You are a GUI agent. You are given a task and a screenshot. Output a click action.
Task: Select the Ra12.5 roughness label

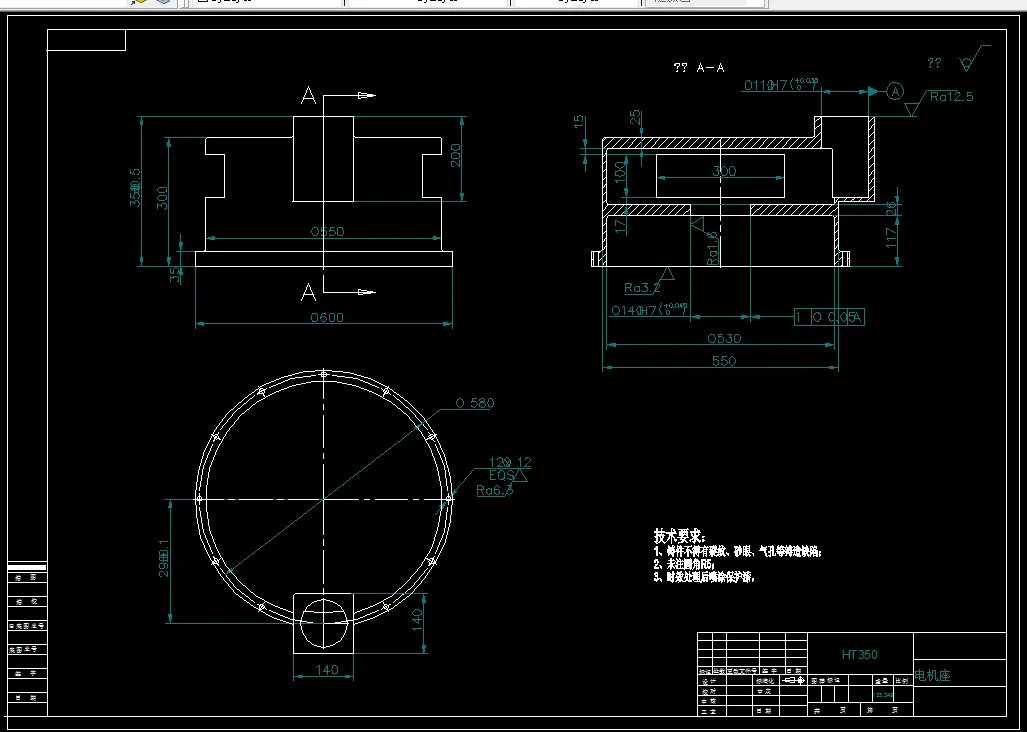point(952,97)
